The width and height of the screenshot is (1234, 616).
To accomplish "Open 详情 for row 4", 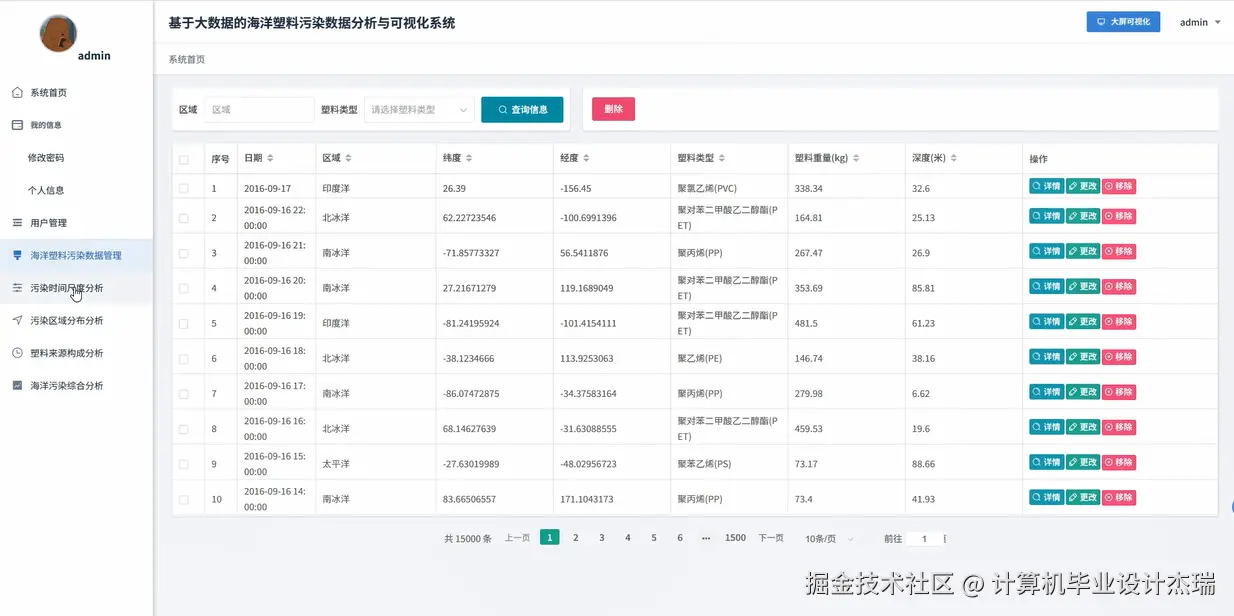I will point(1046,286).
